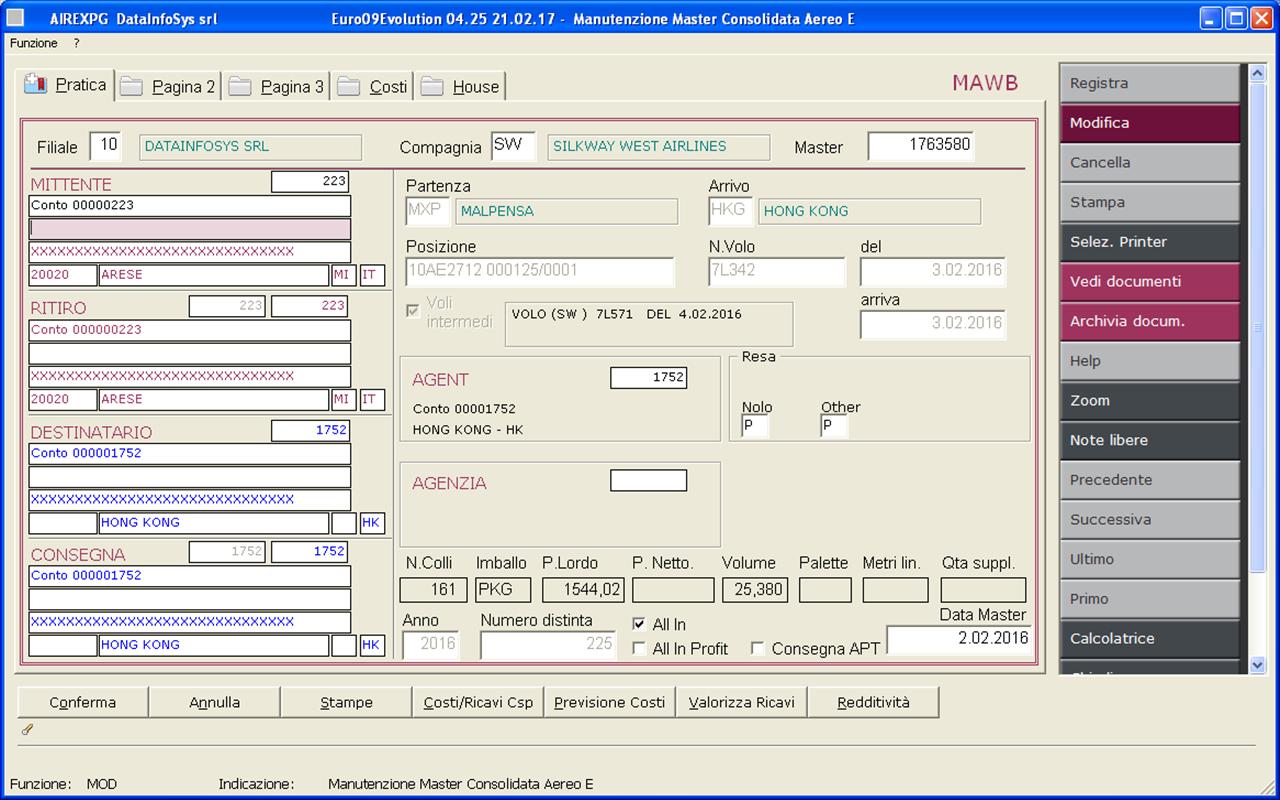This screenshot has width=1280, height=800.
Task: Click the sidebar scrollbar up arrow
Action: pos(1257,73)
